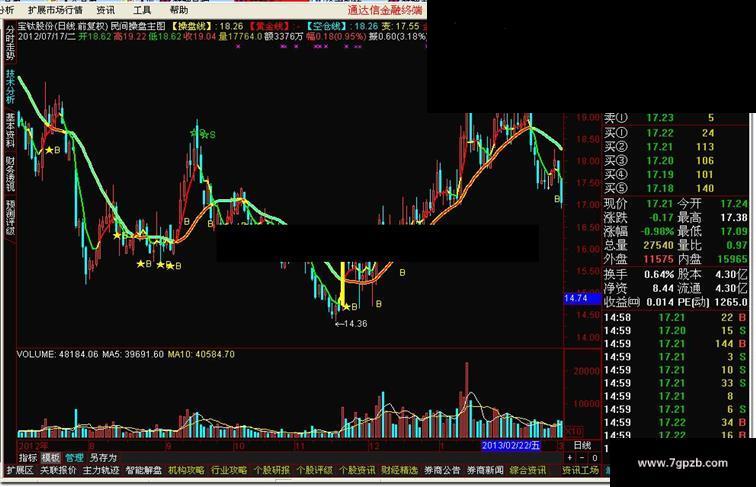Select the 14:59 tick row with 144 B
This screenshot has height=487, width=756.
pyautogui.click(x=675, y=344)
